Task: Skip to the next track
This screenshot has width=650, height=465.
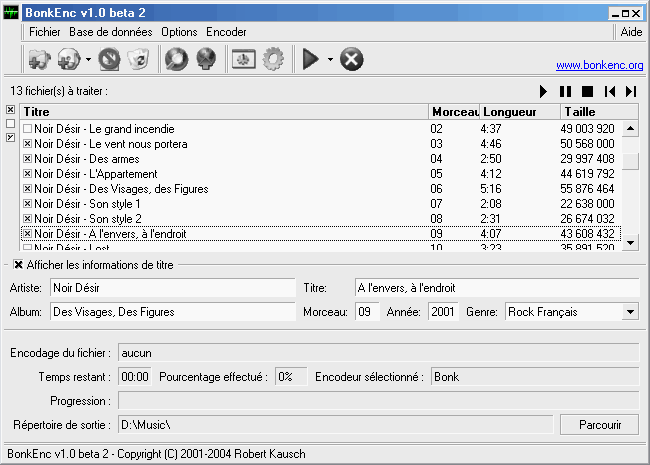Action: [x=631, y=91]
